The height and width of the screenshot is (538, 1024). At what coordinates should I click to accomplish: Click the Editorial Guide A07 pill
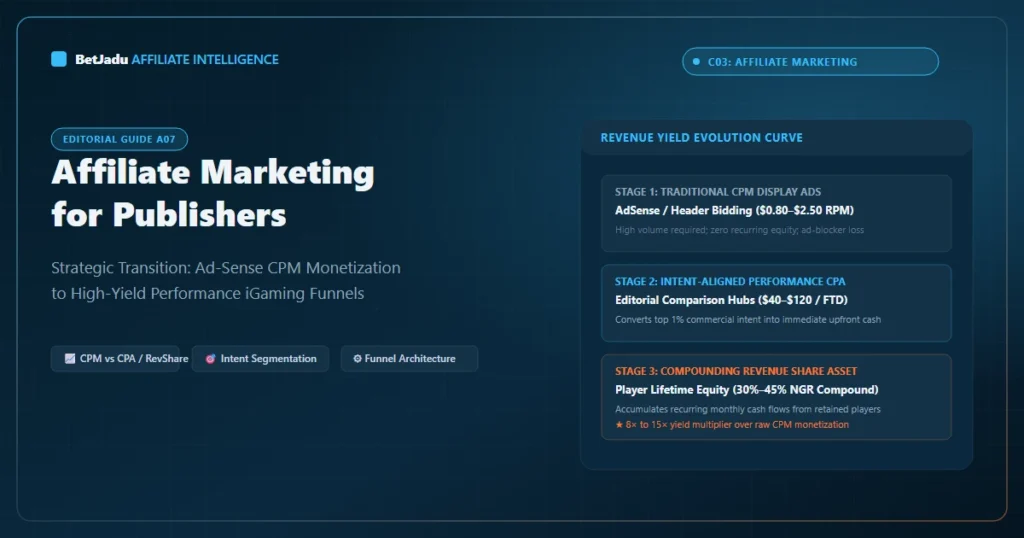pyautogui.click(x=120, y=139)
